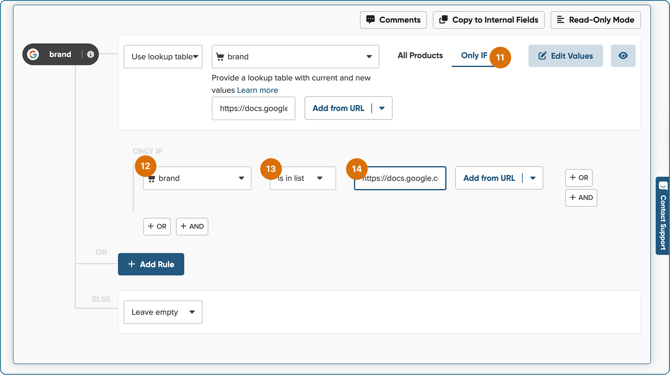670x375 pixels.
Task: Switch on Read-Only Mode
Action: (595, 20)
